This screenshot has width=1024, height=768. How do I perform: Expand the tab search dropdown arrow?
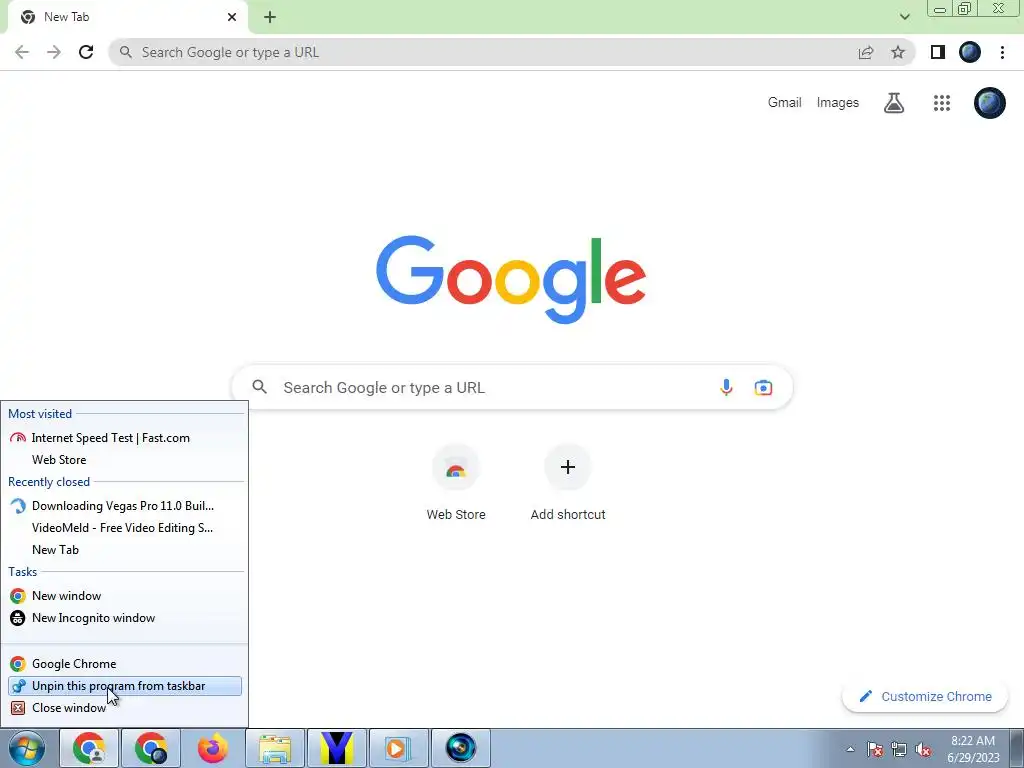coord(904,17)
